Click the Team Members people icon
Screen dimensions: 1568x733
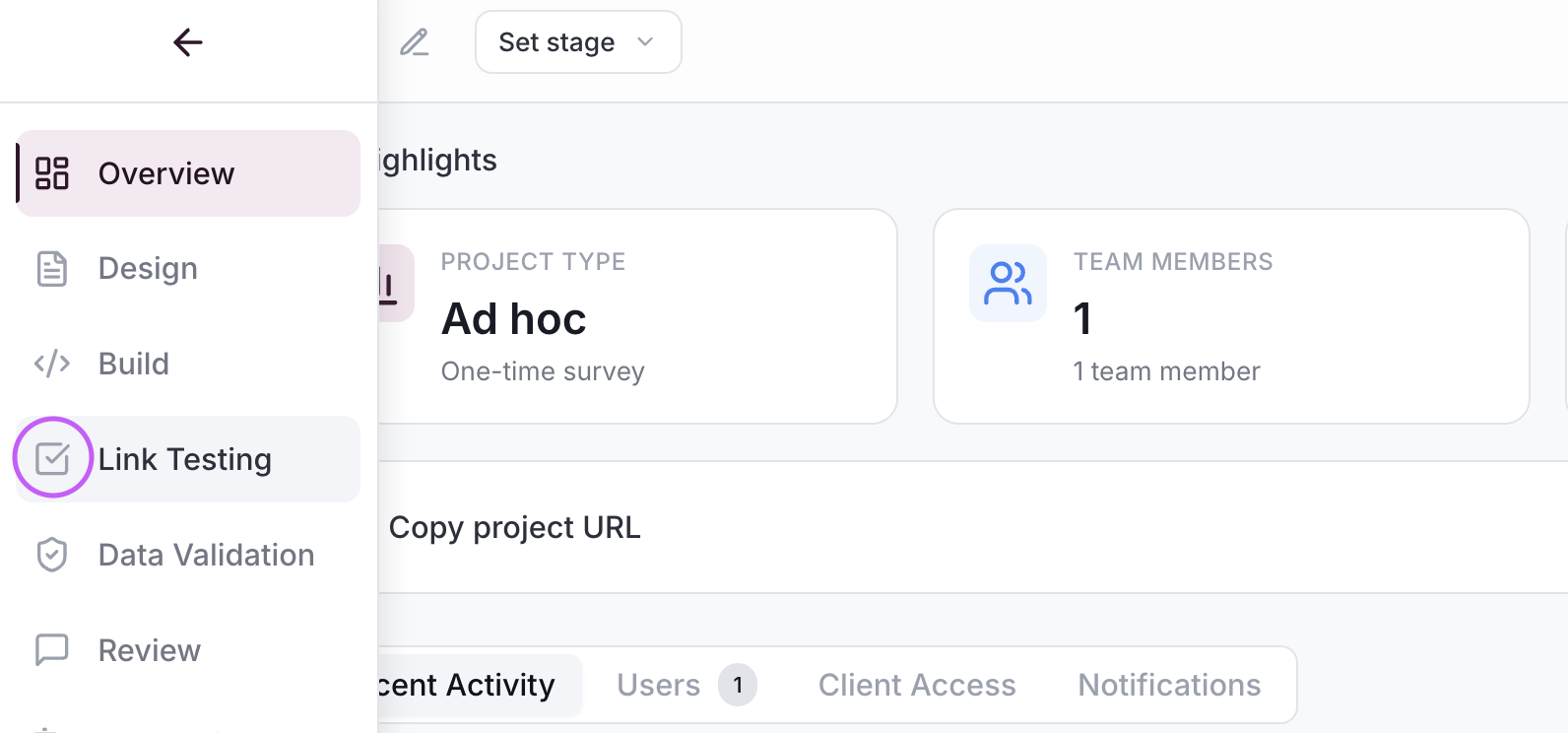point(1008,283)
